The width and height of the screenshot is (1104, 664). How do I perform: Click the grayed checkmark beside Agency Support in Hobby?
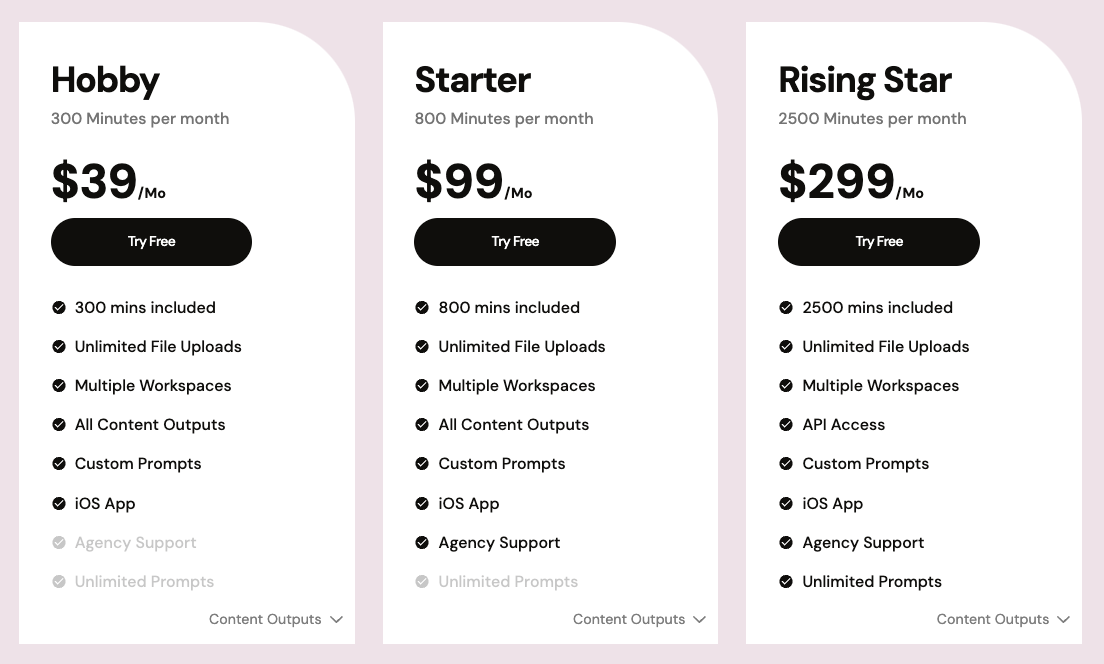point(59,543)
